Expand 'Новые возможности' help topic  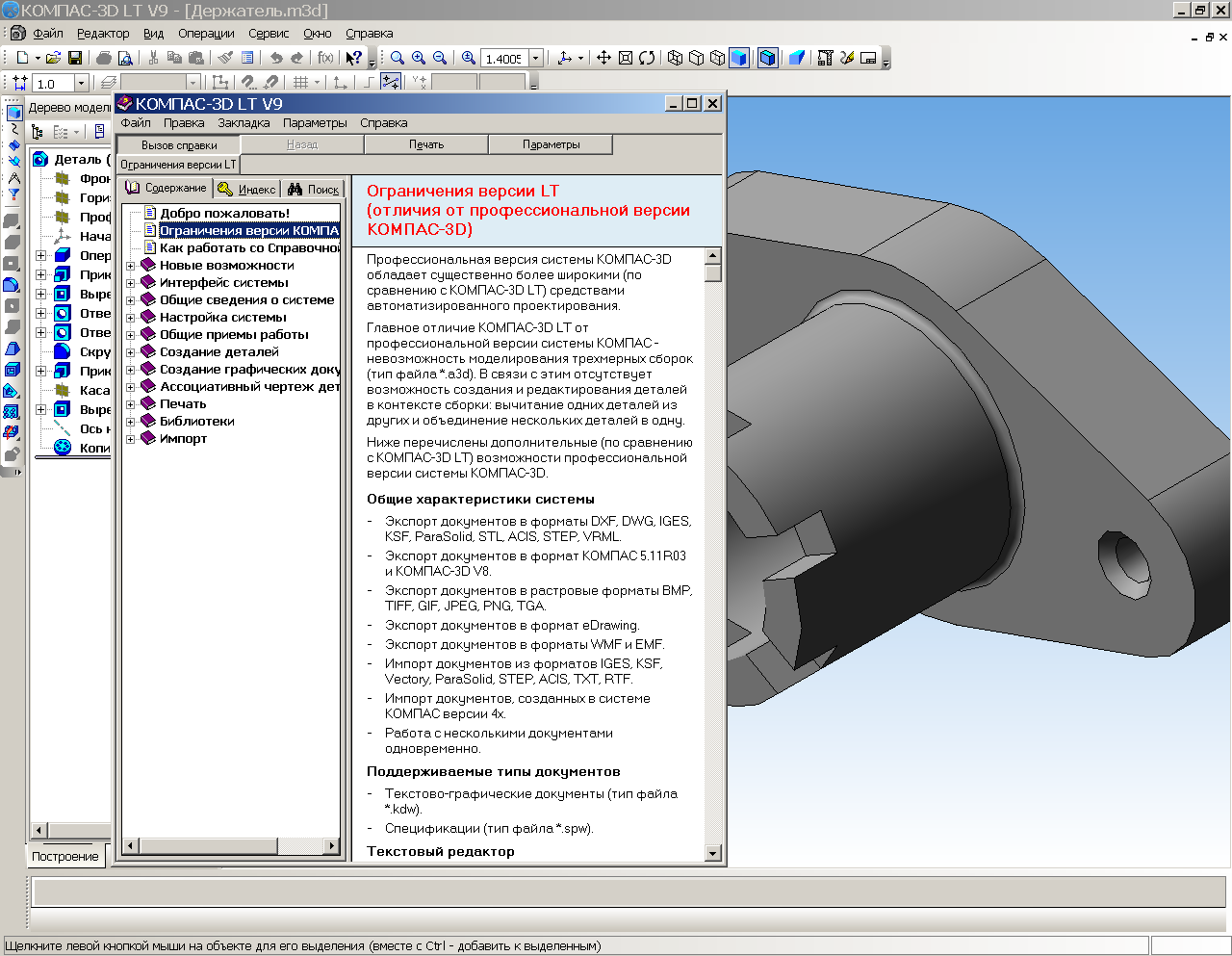pos(131,266)
